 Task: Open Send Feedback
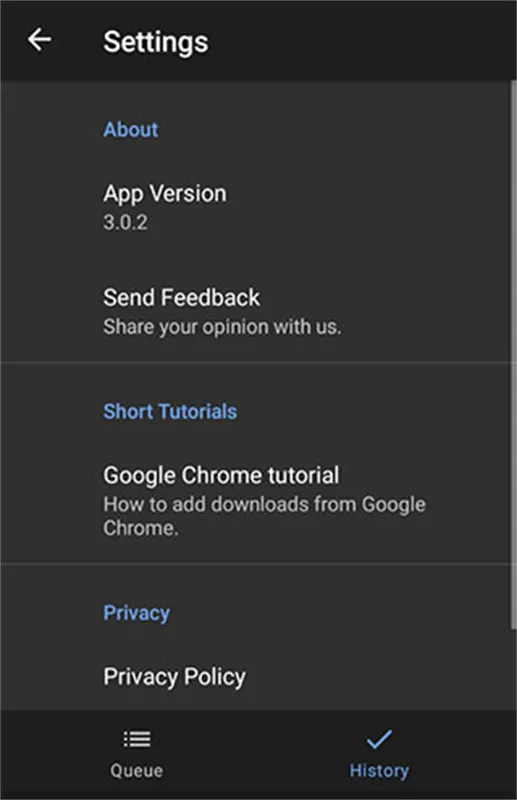pos(255,311)
